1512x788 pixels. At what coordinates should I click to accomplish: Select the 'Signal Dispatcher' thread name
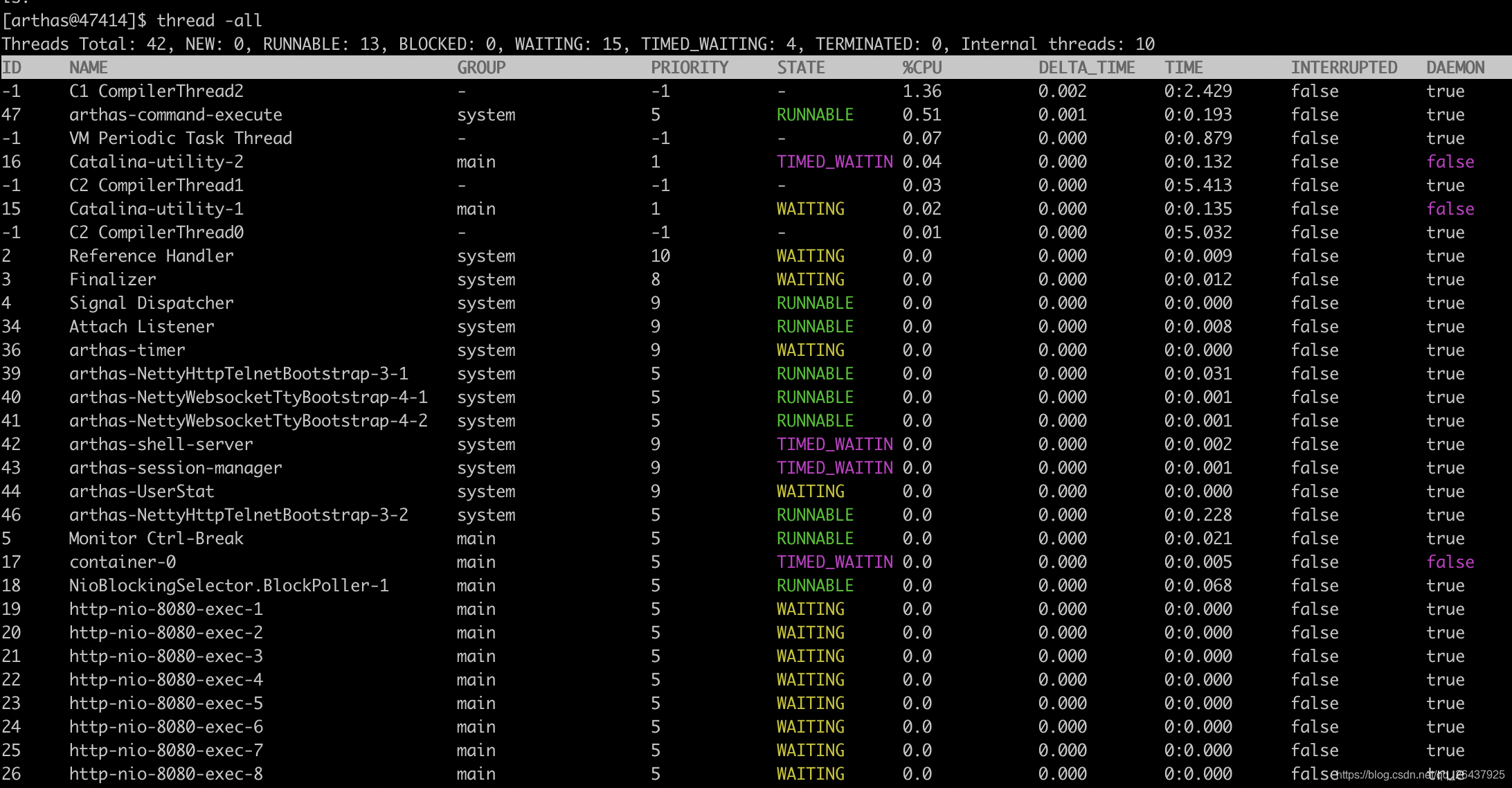pyautogui.click(x=152, y=303)
